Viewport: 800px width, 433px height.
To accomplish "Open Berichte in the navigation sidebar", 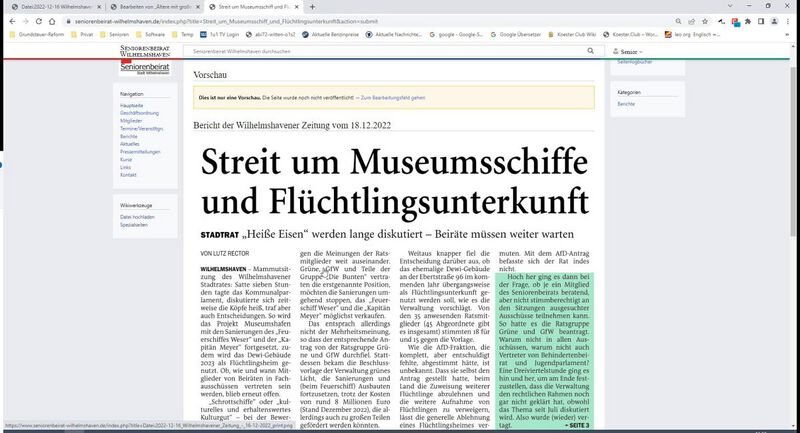I will click(129, 136).
